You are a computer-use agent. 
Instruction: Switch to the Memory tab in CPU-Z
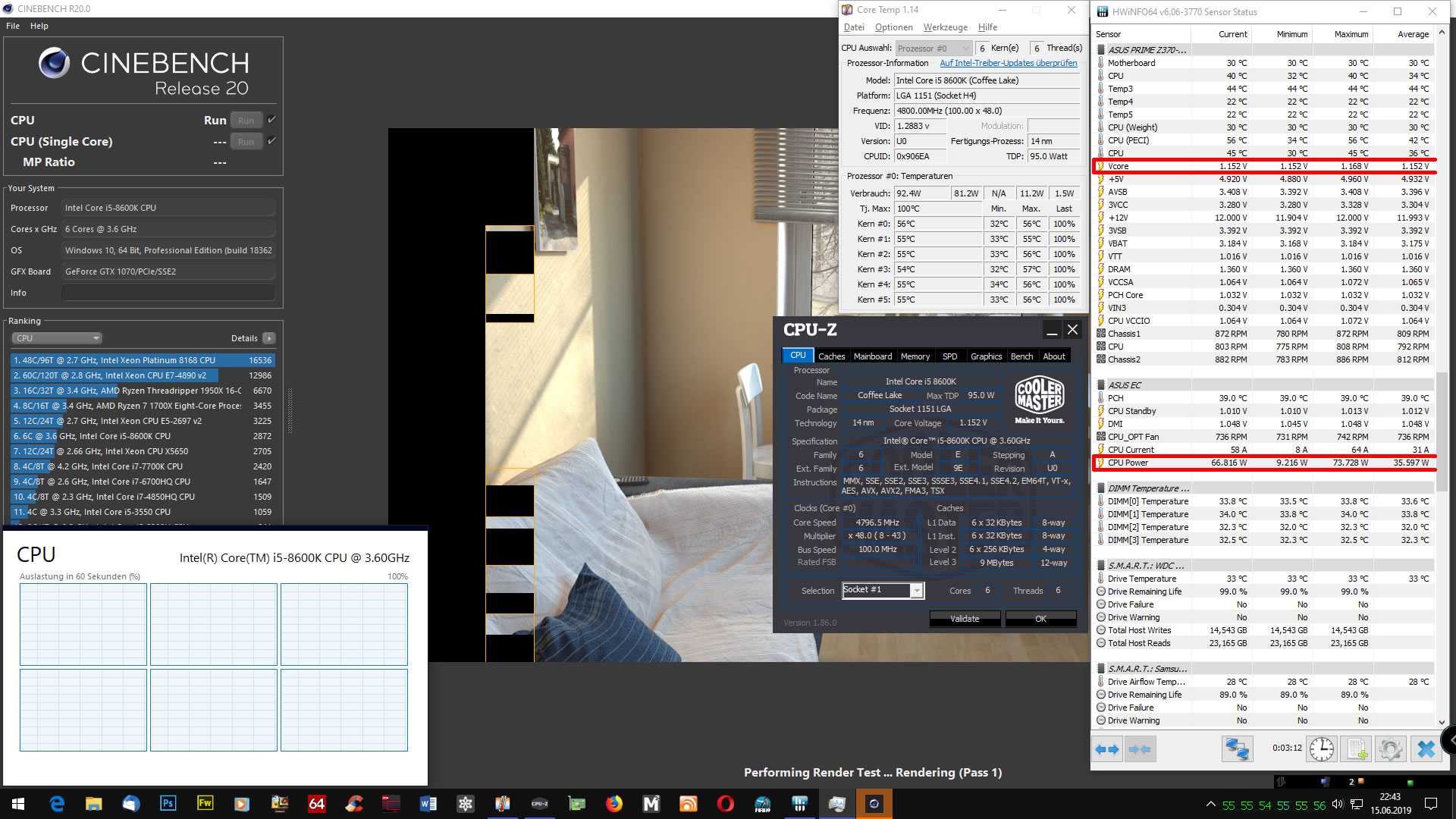point(915,356)
